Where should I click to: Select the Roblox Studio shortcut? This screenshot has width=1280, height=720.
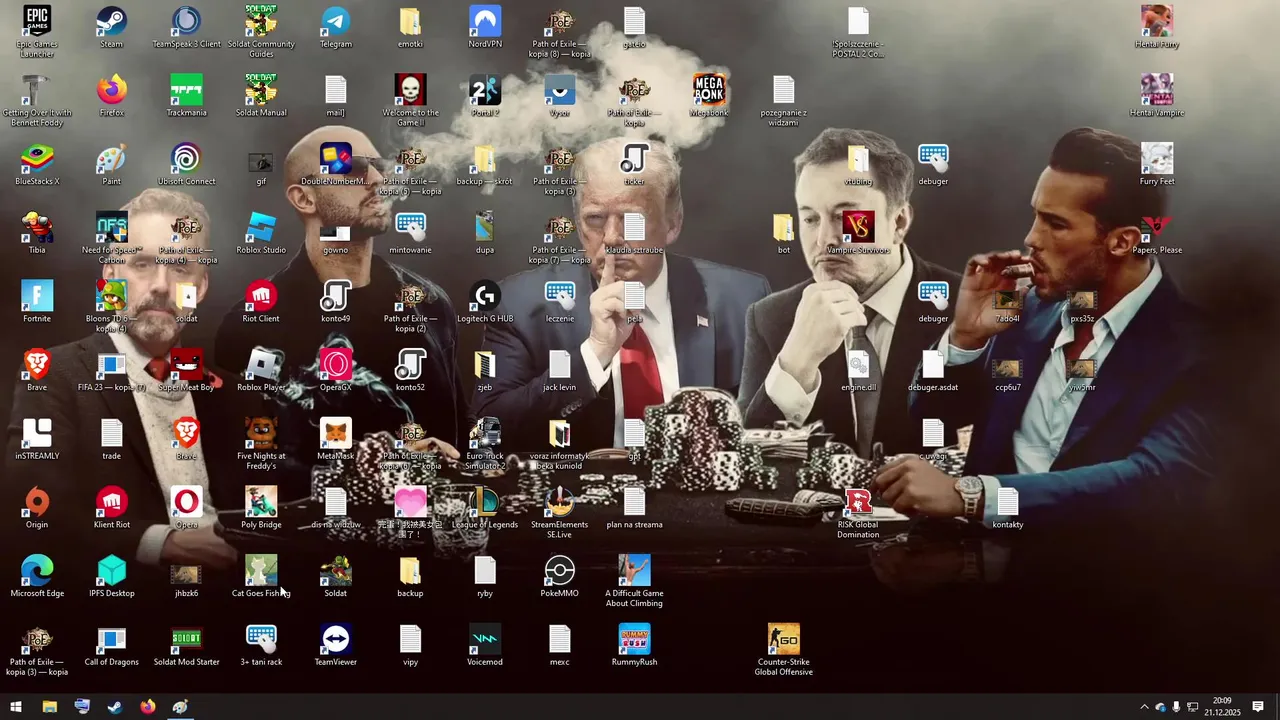tap(261, 233)
